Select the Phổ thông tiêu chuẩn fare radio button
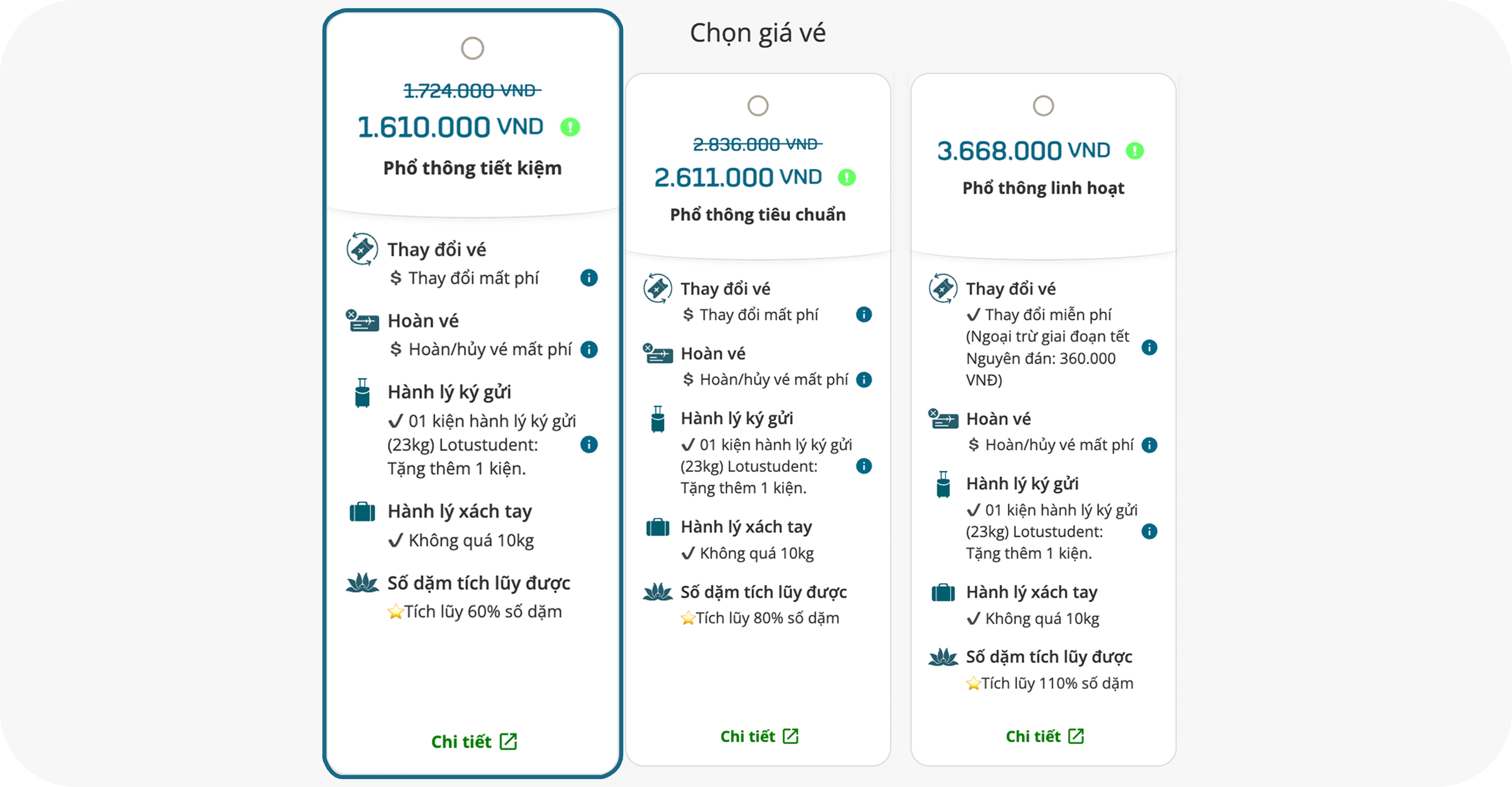The image size is (1512, 787). [758, 106]
